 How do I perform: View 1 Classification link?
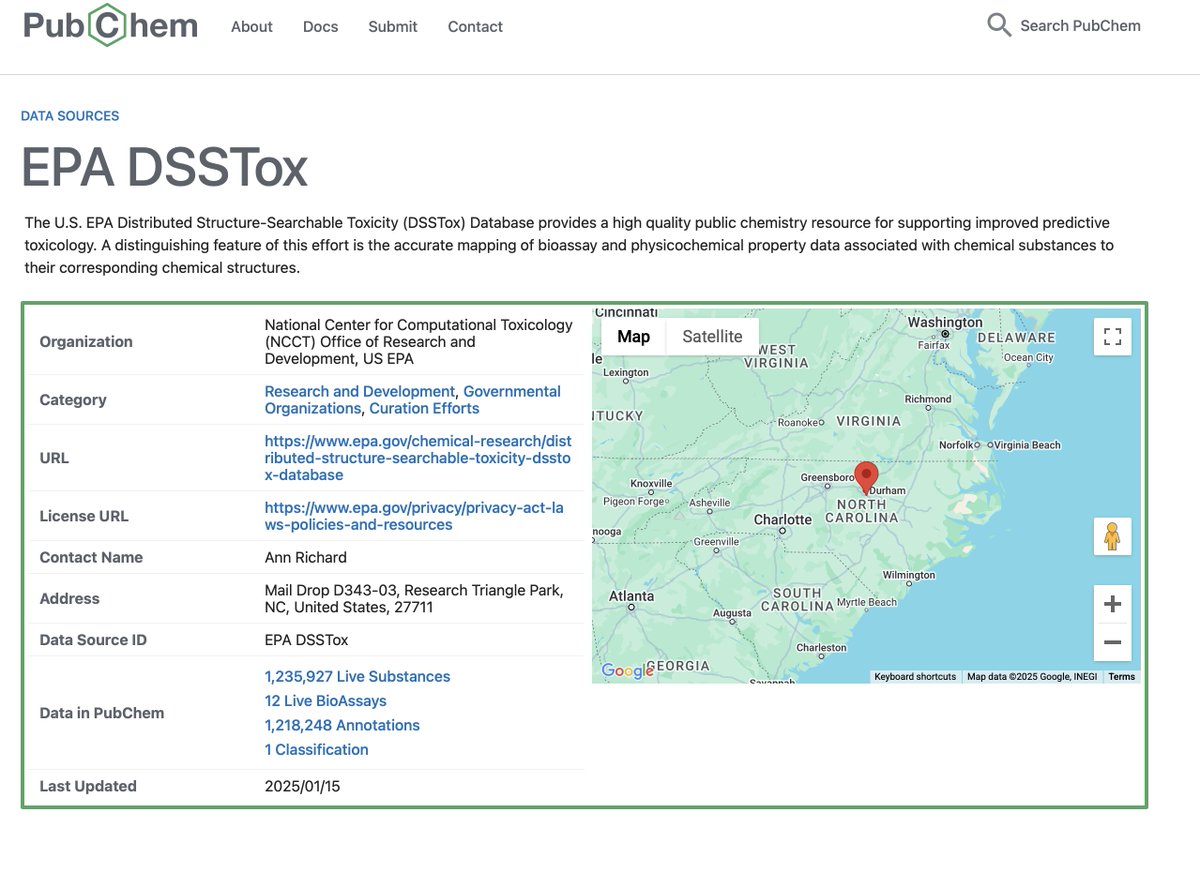317,749
